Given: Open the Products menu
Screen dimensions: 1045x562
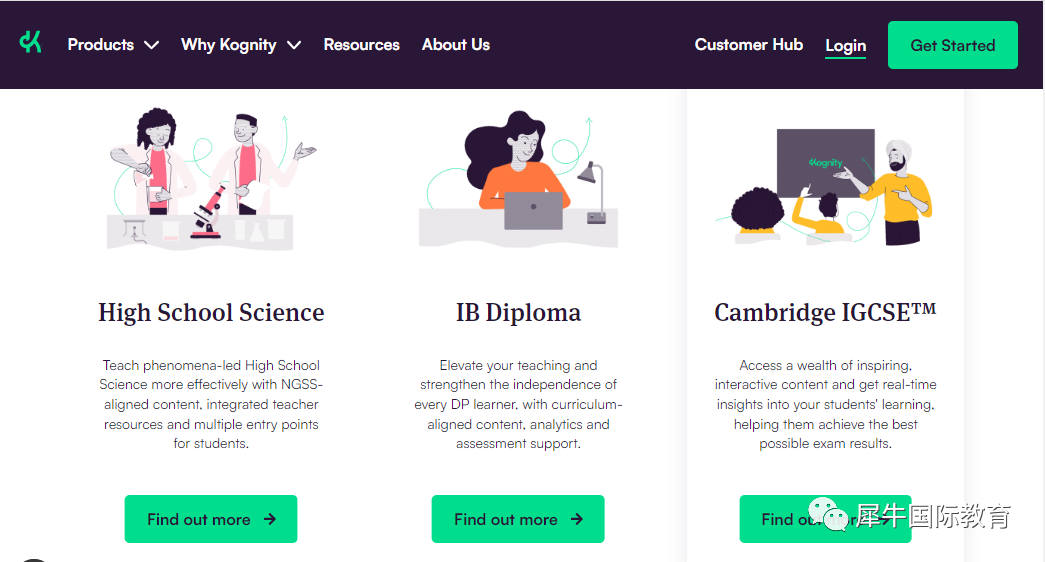Looking at the screenshot, I should tap(101, 45).
